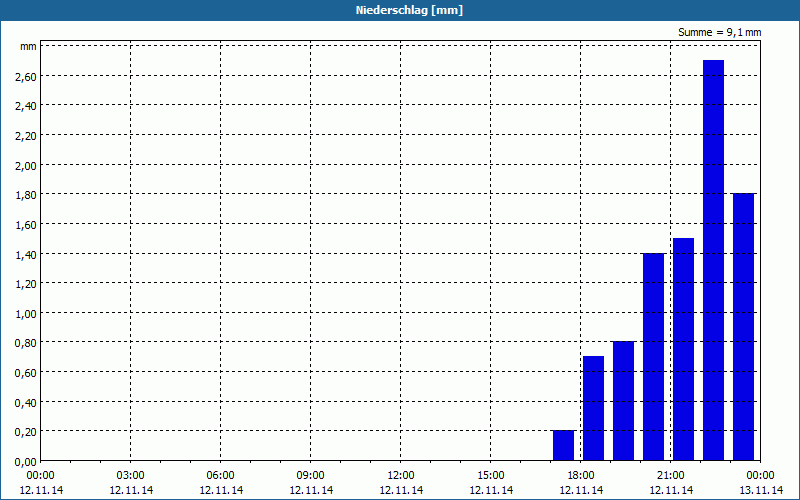Viewport: 800px width, 500px height.
Task: Select the 1,80 y-axis value
Action: tap(26, 195)
